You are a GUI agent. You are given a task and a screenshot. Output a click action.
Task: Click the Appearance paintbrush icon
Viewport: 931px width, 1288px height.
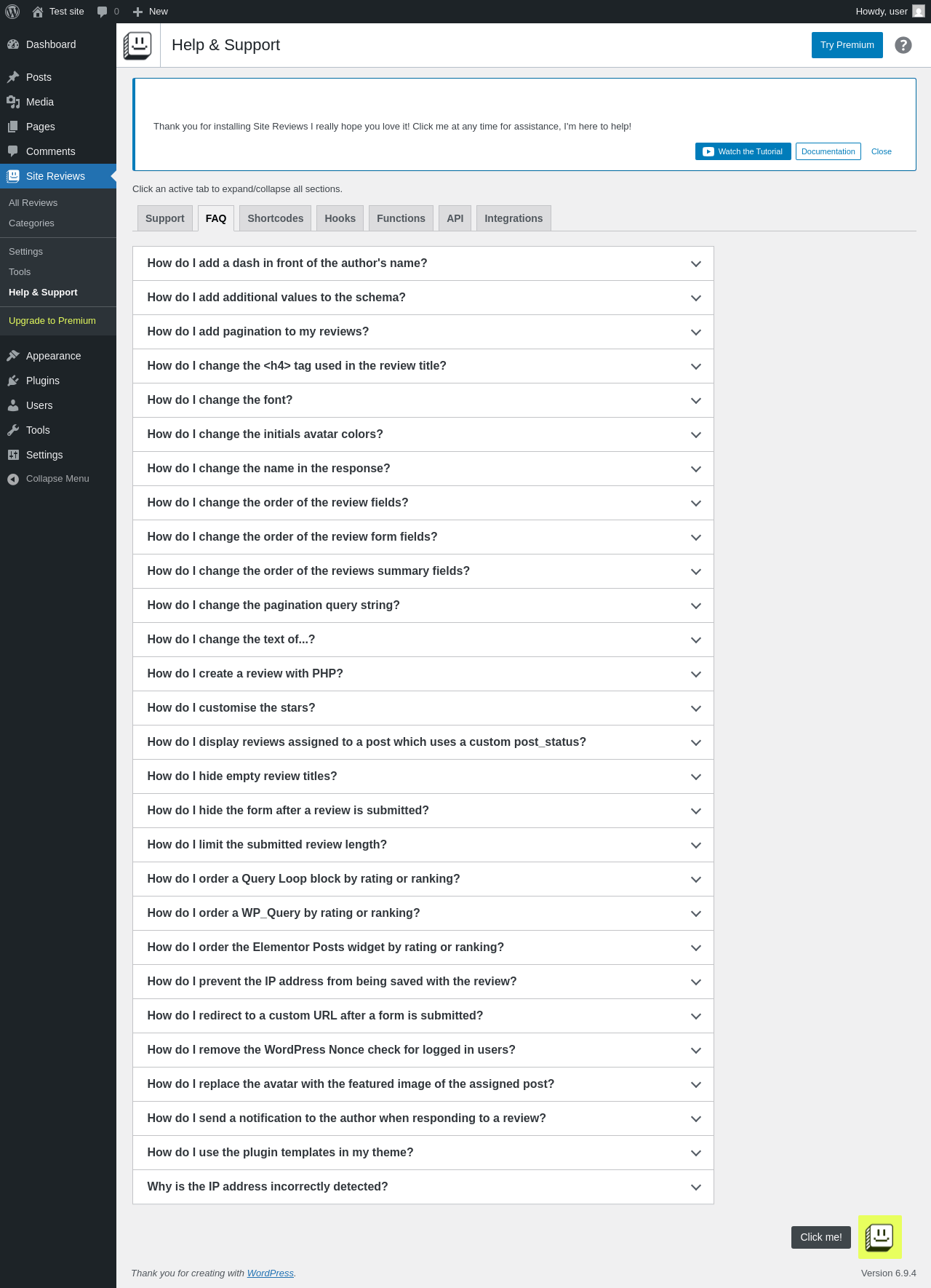coord(13,356)
